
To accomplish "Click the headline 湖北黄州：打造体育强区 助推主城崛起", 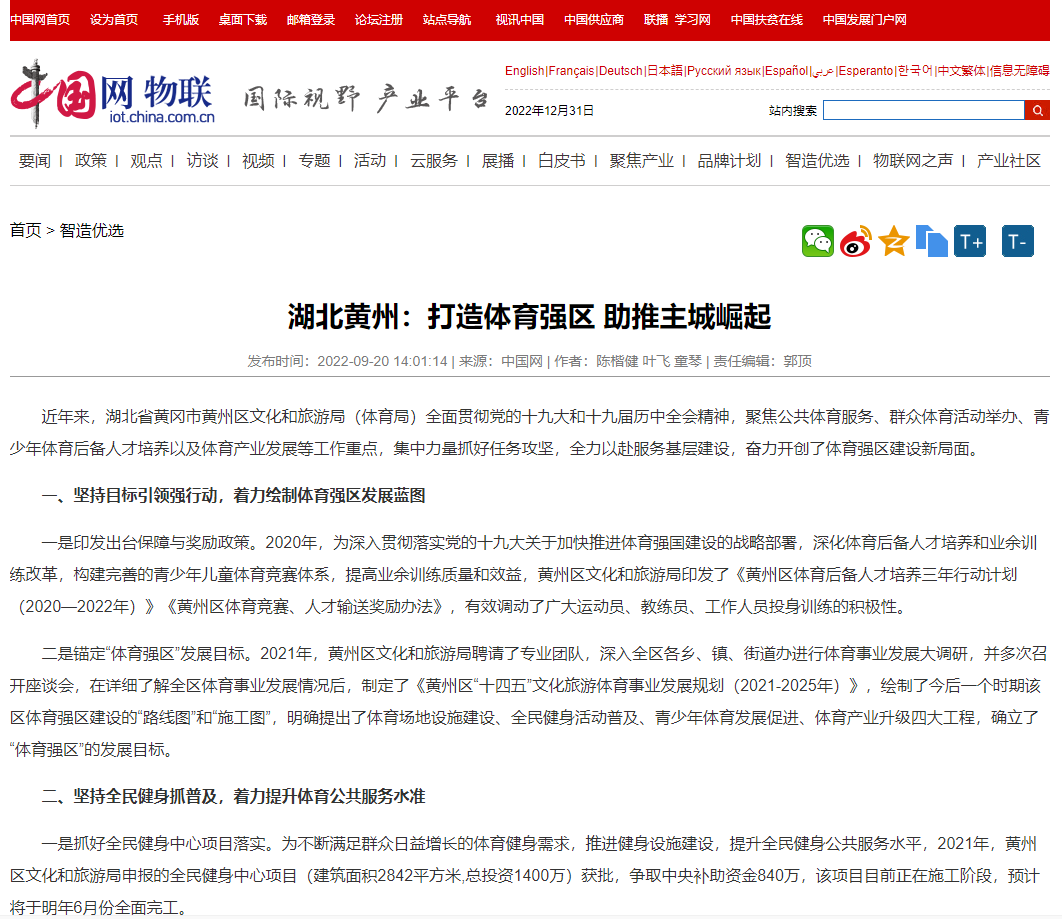I will click(530, 316).
